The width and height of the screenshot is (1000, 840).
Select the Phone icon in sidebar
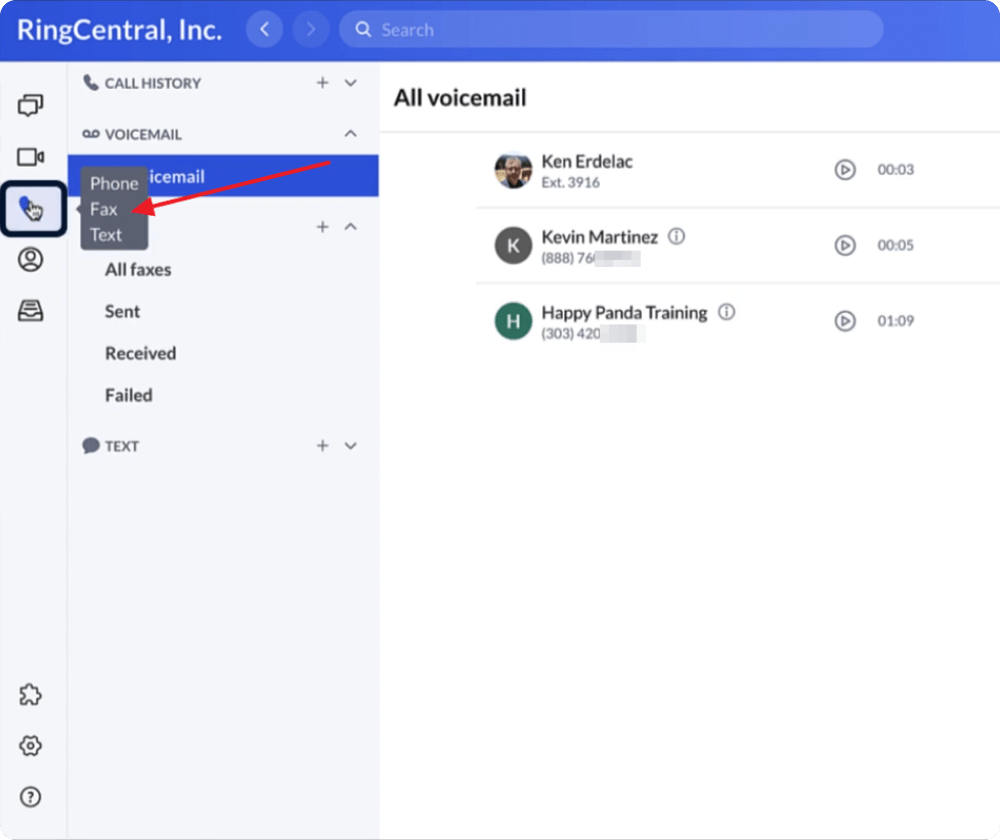tap(31, 209)
